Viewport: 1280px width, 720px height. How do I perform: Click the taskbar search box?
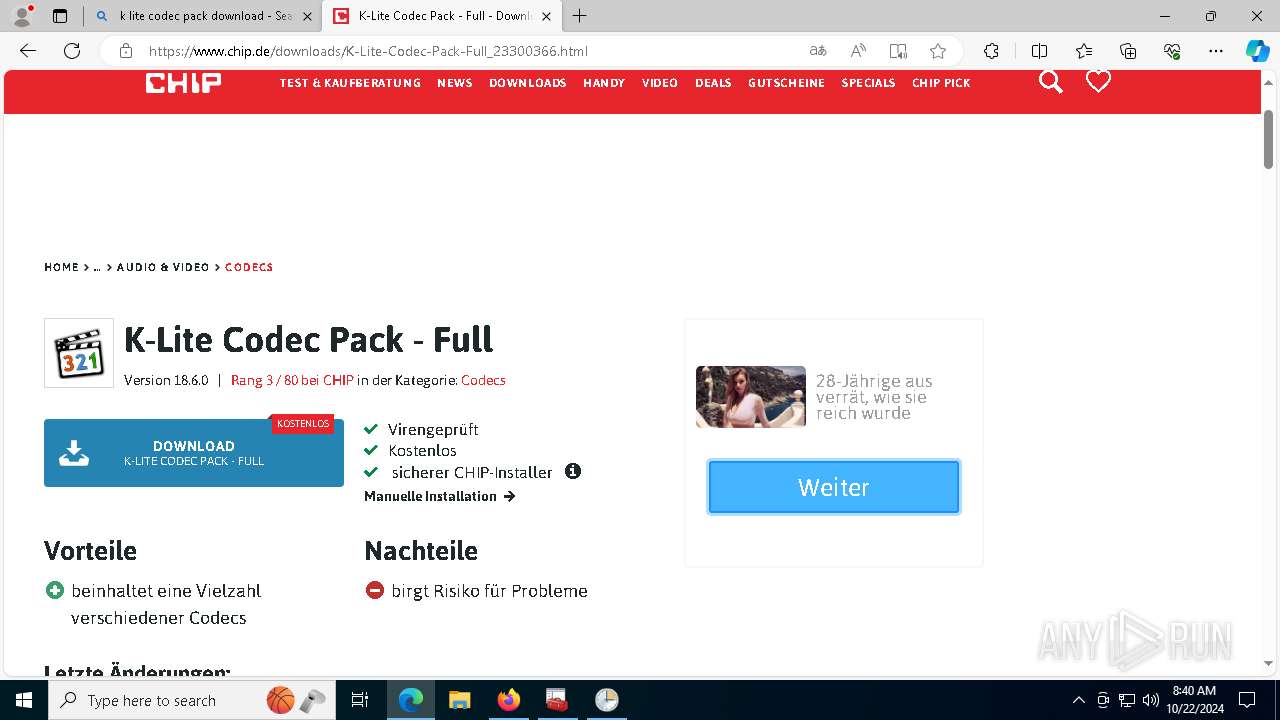(x=192, y=700)
